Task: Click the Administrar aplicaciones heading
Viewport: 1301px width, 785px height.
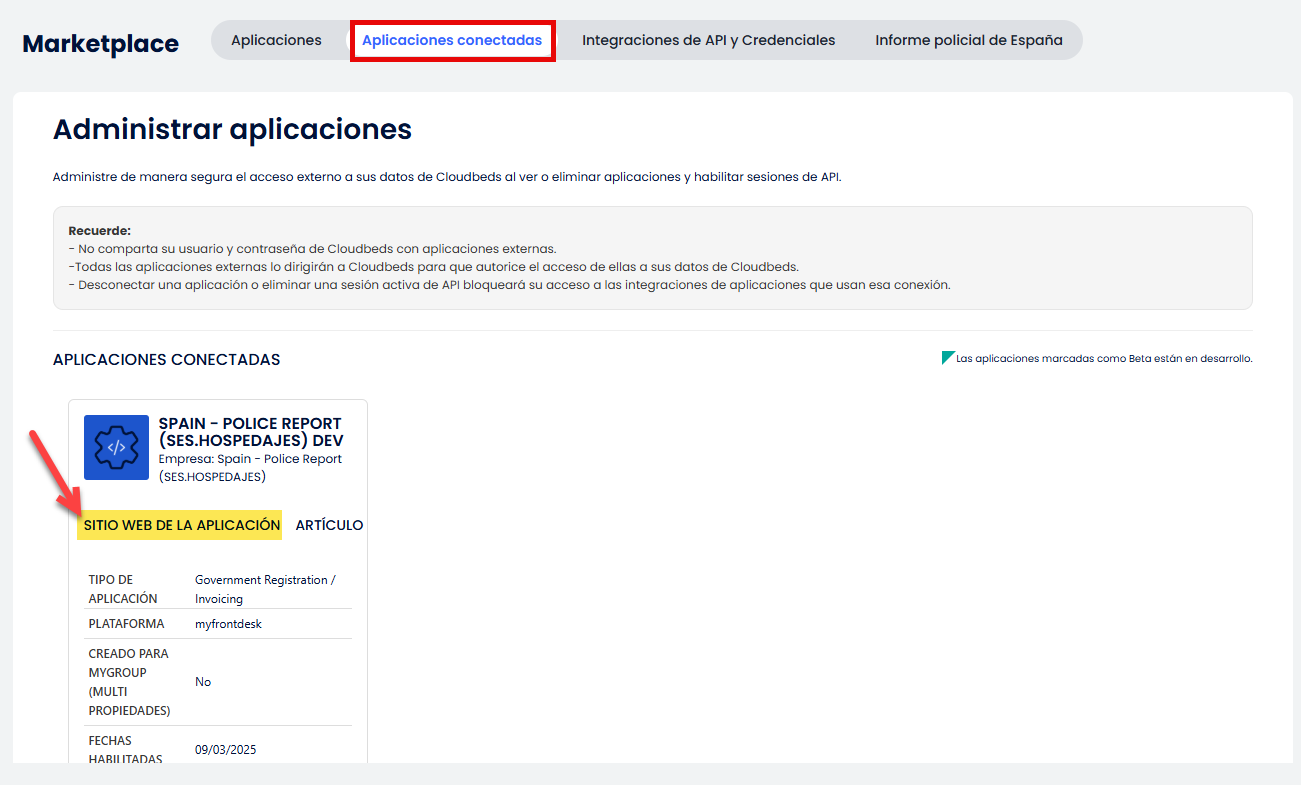Action: pos(232,130)
